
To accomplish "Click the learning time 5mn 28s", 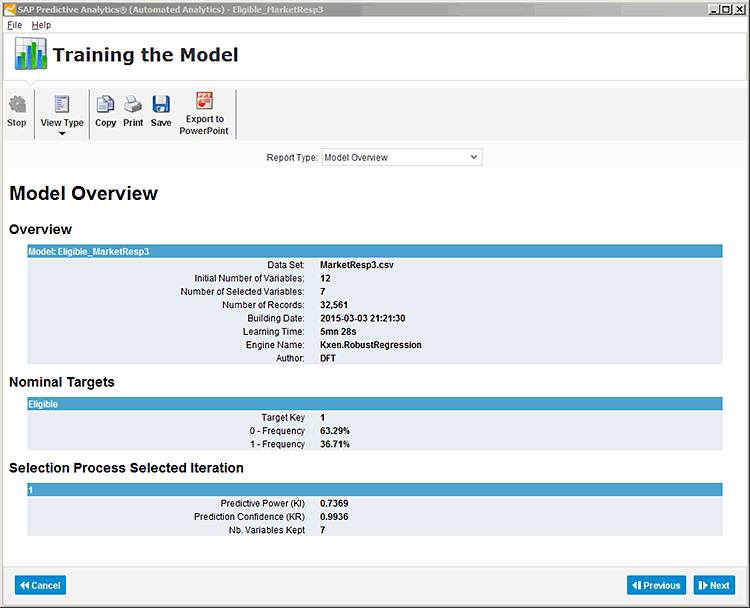I will (x=338, y=332).
